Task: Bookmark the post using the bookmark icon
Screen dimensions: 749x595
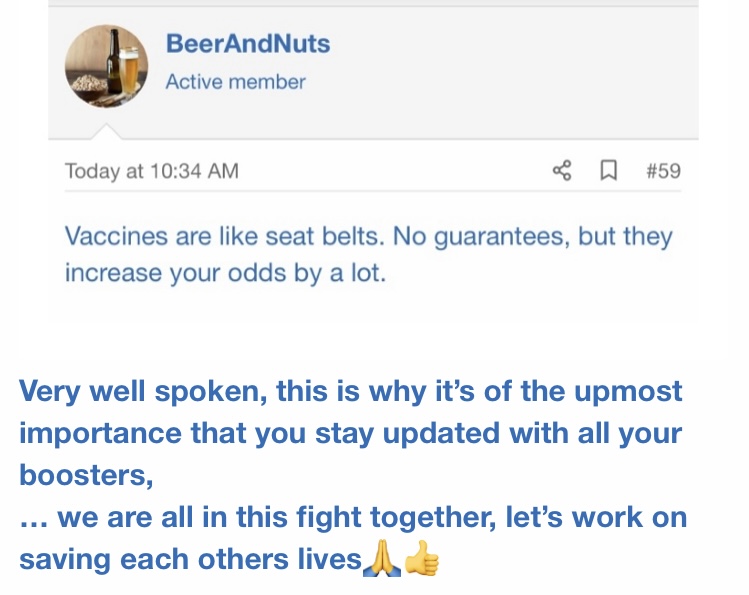Action: (606, 171)
